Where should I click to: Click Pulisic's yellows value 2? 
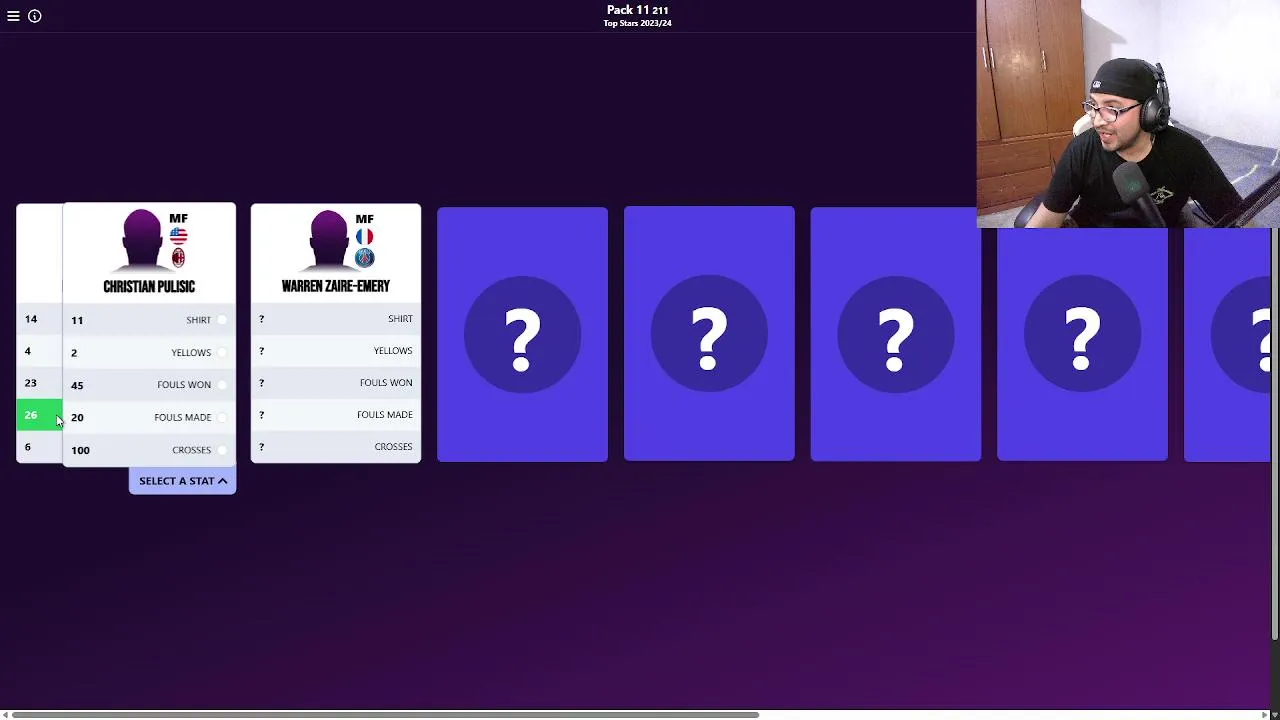tap(74, 352)
